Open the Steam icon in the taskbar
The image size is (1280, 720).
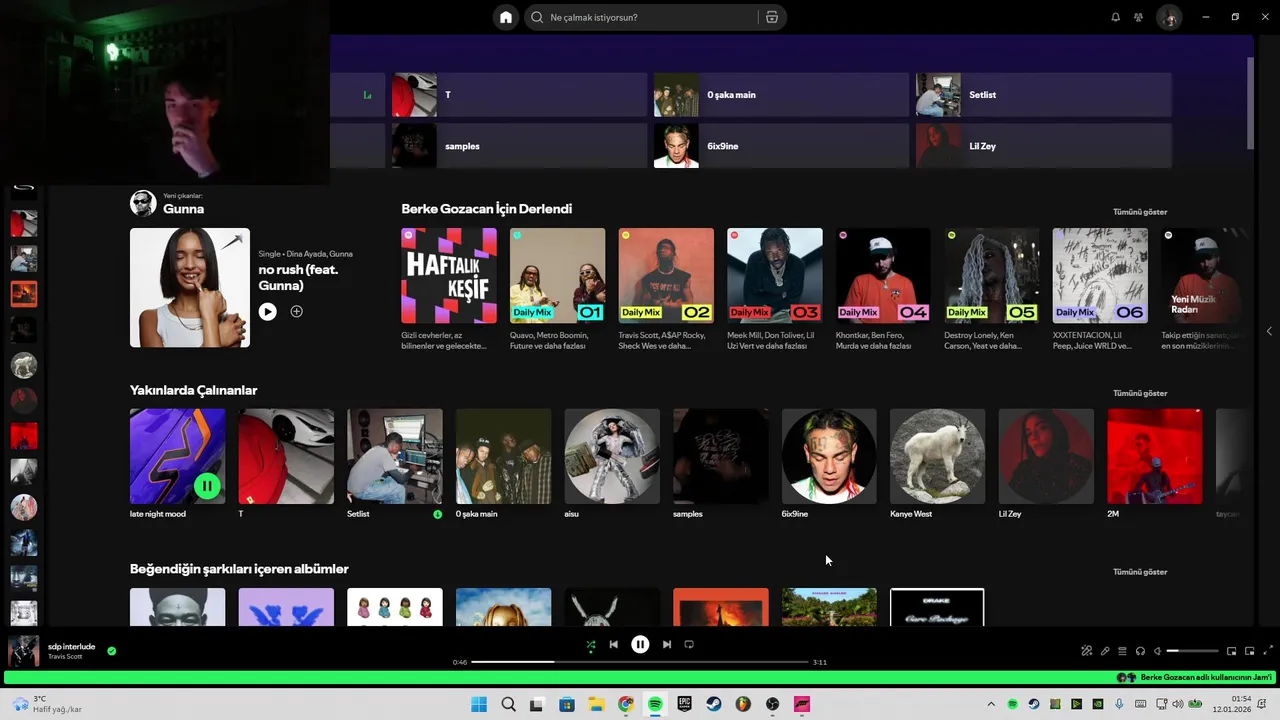714,704
